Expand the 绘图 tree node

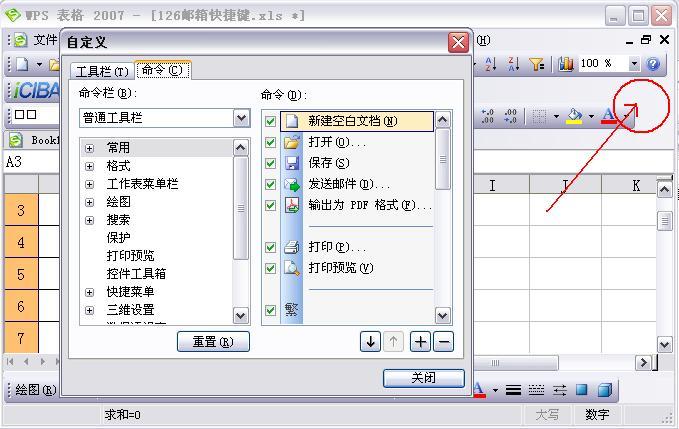pos(90,203)
